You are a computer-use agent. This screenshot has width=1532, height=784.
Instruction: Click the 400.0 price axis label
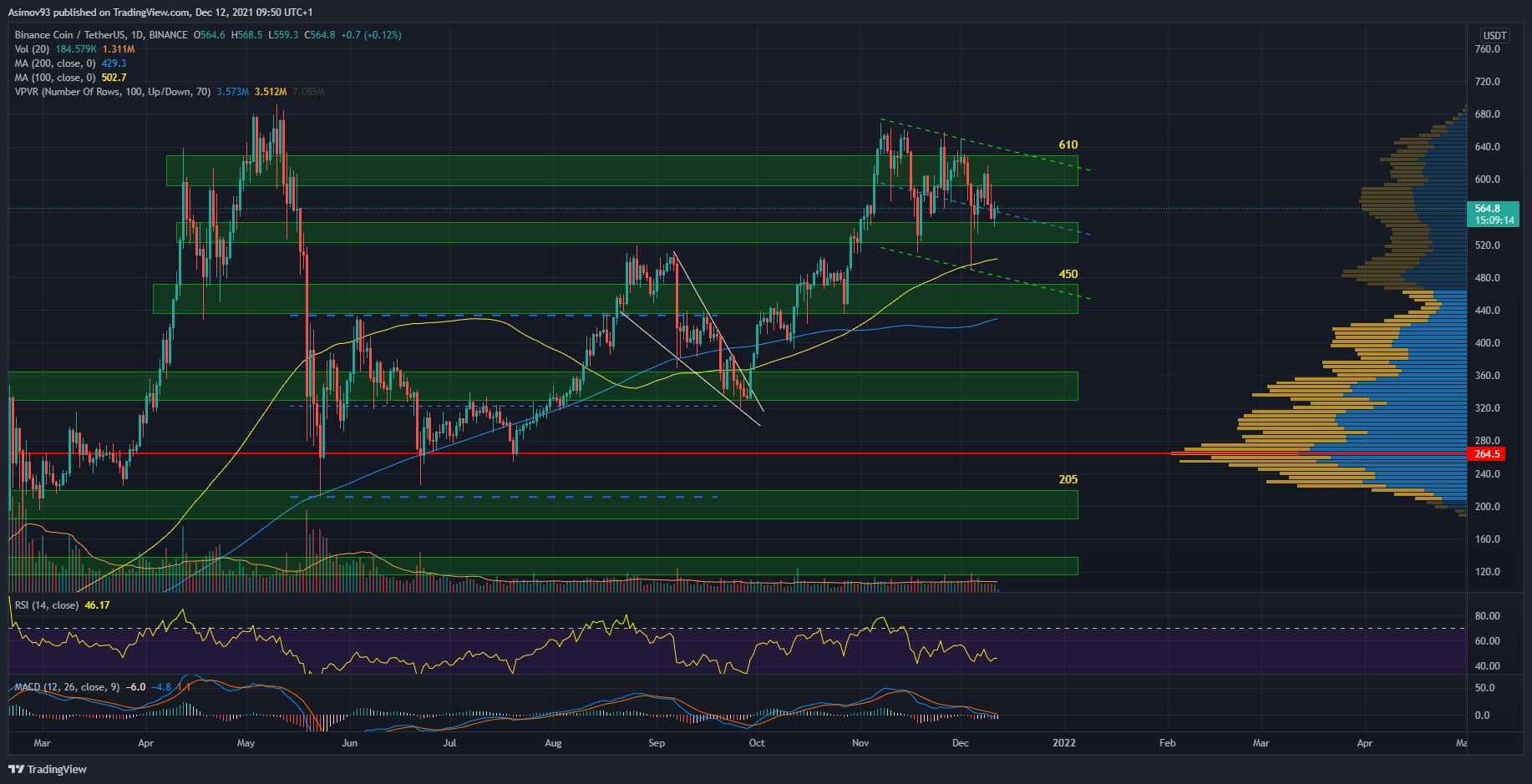1488,343
